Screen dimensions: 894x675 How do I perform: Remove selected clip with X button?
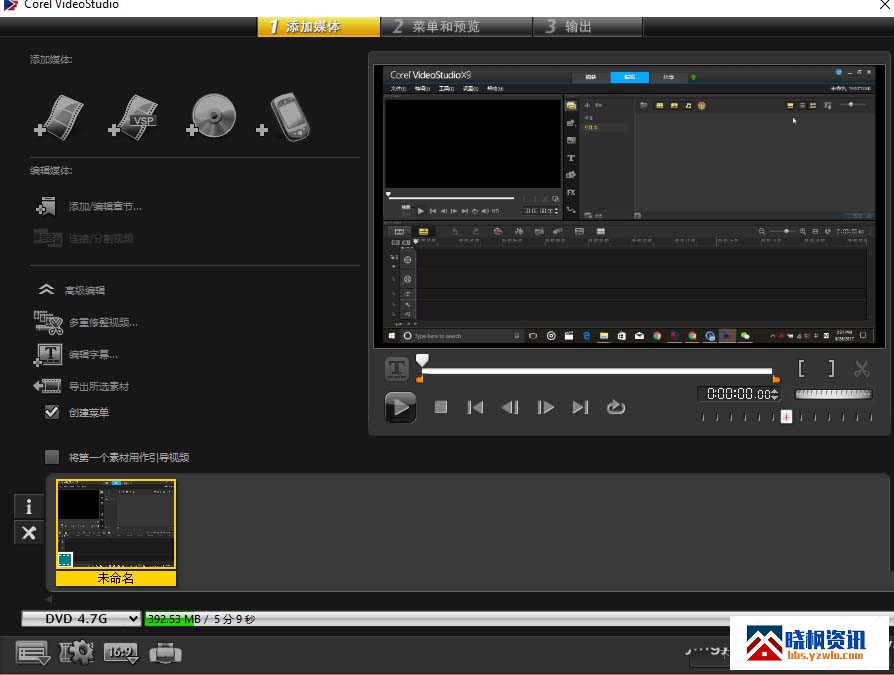(x=29, y=533)
